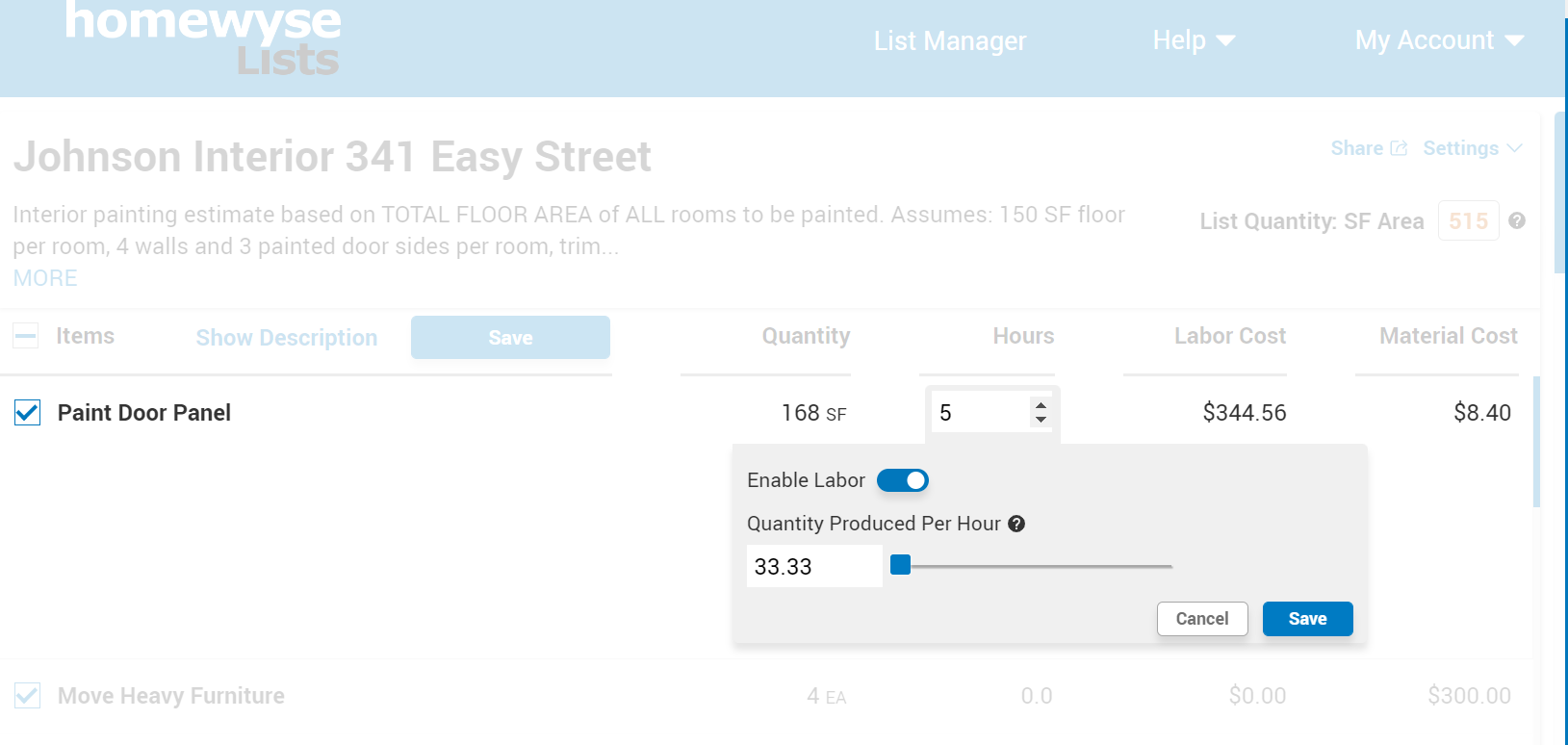Open the Share external link icon
The image size is (1568, 745).
pos(1399,148)
